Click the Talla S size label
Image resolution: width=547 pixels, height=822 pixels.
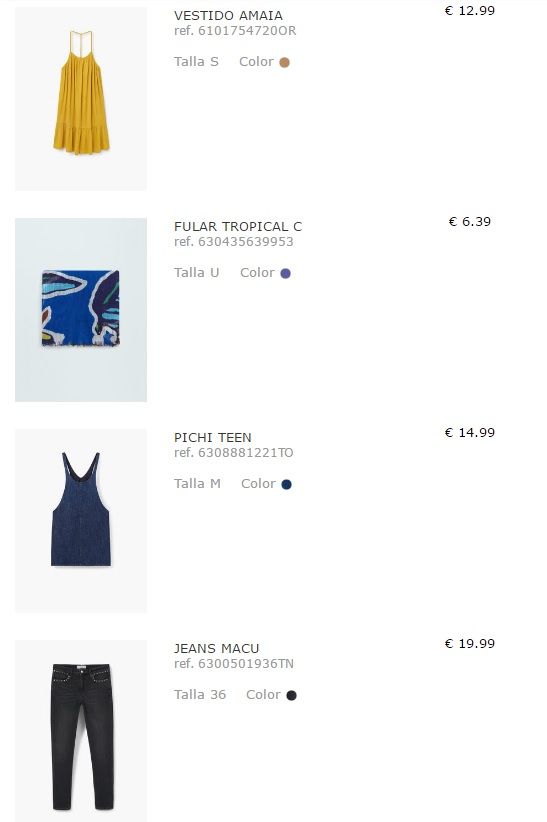click(x=196, y=62)
